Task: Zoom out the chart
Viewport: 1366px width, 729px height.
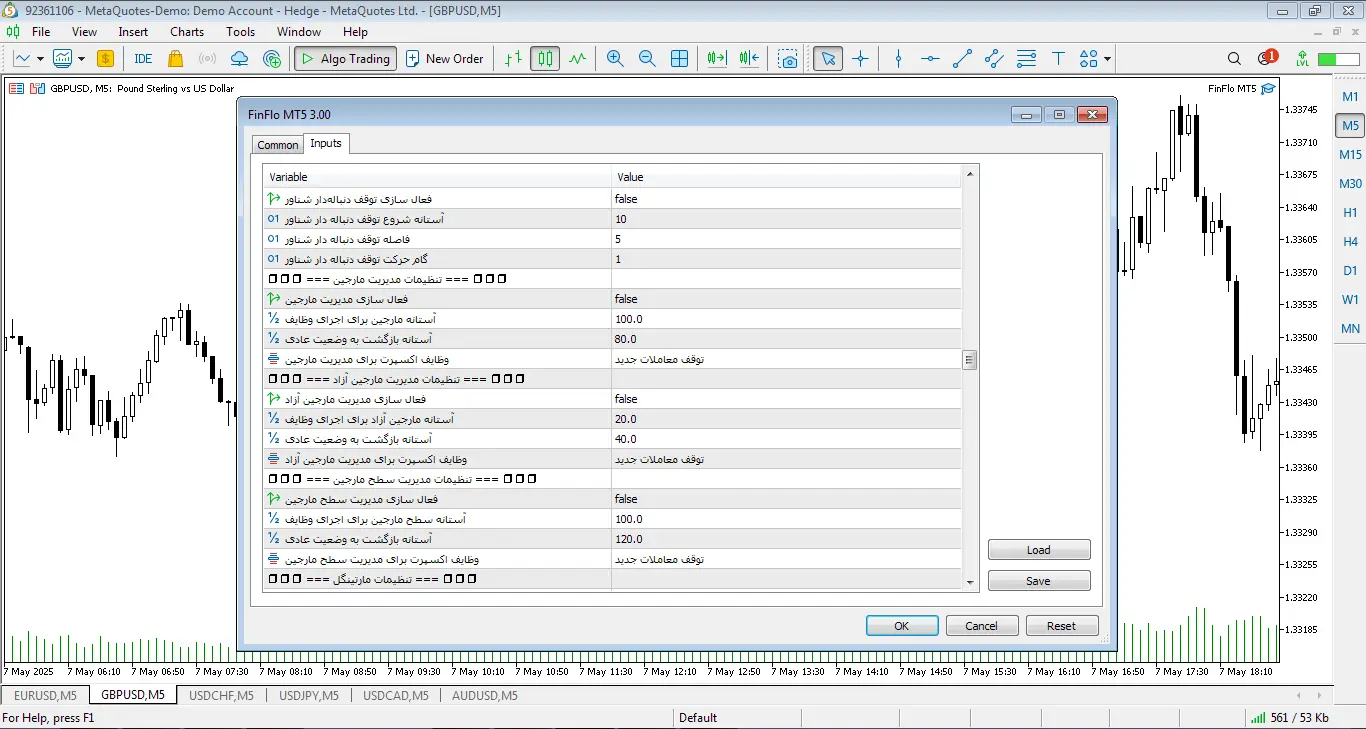Action: click(x=647, y=59)
